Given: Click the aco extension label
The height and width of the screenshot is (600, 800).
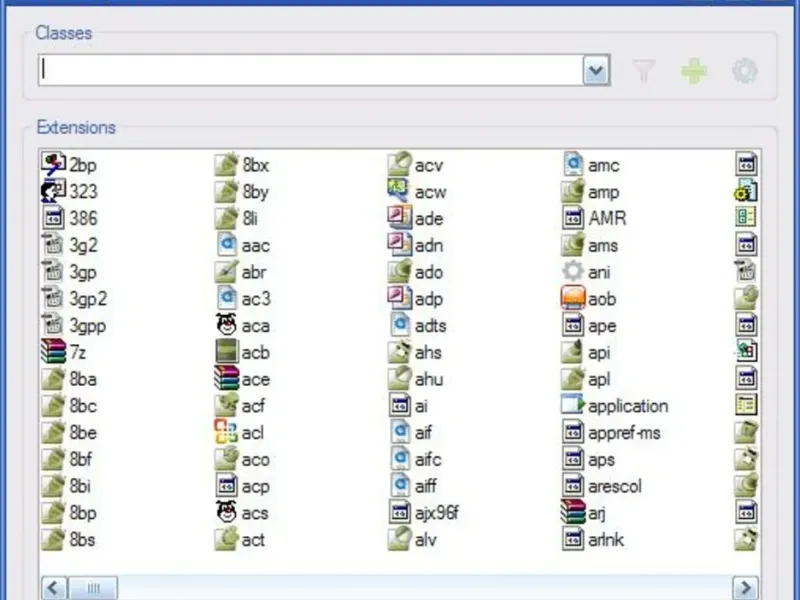Looking at the screenshot, I should [256, 460].
